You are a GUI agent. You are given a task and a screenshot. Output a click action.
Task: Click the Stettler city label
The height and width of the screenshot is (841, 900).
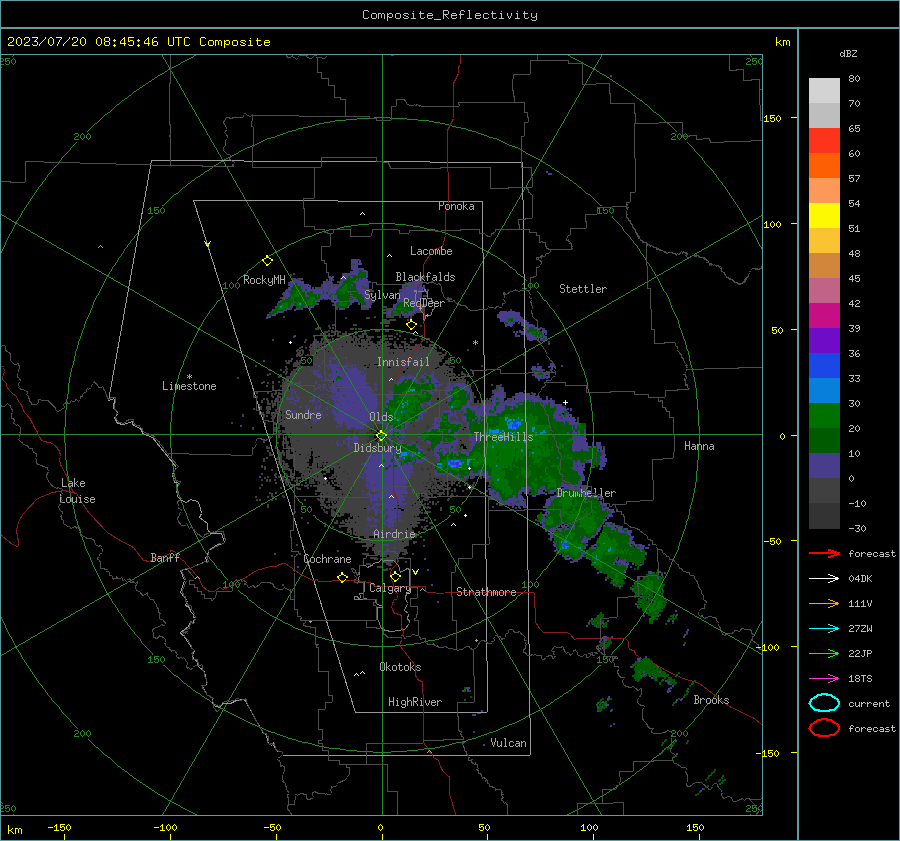click(x=583, y=289)
